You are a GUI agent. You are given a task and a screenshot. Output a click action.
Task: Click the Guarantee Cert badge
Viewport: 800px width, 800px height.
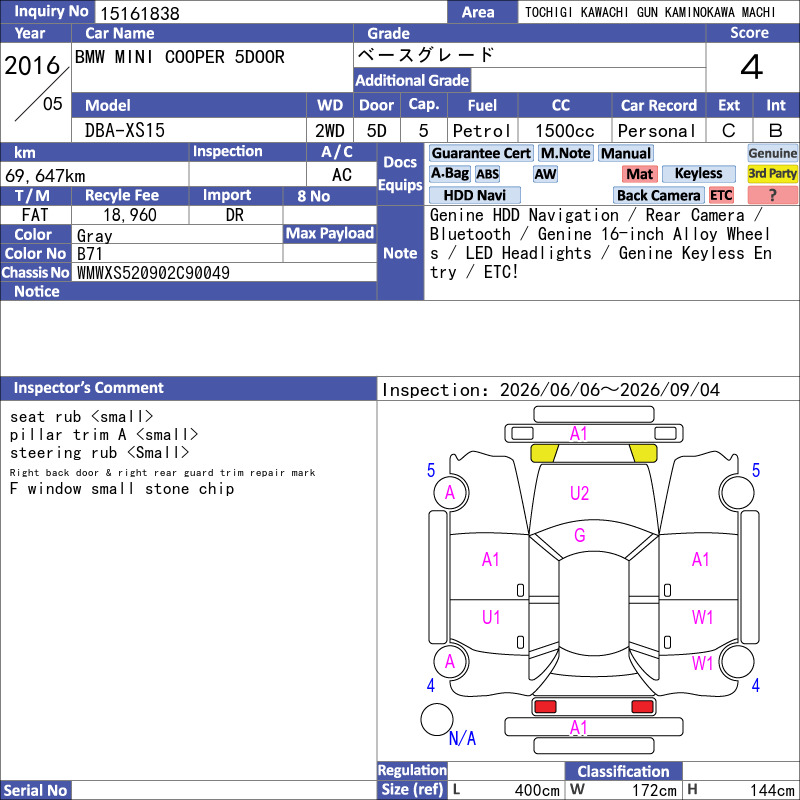point(481,153)
